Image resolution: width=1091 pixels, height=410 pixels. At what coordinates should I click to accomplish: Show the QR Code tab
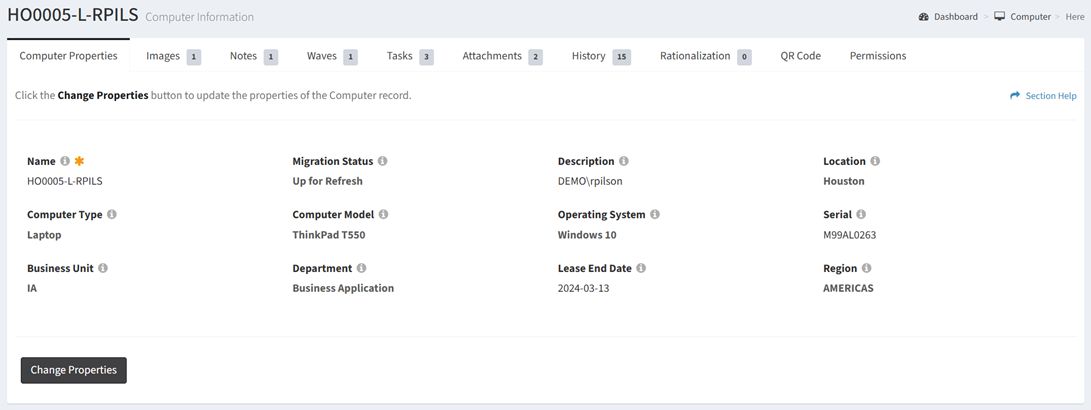point(800,57)
